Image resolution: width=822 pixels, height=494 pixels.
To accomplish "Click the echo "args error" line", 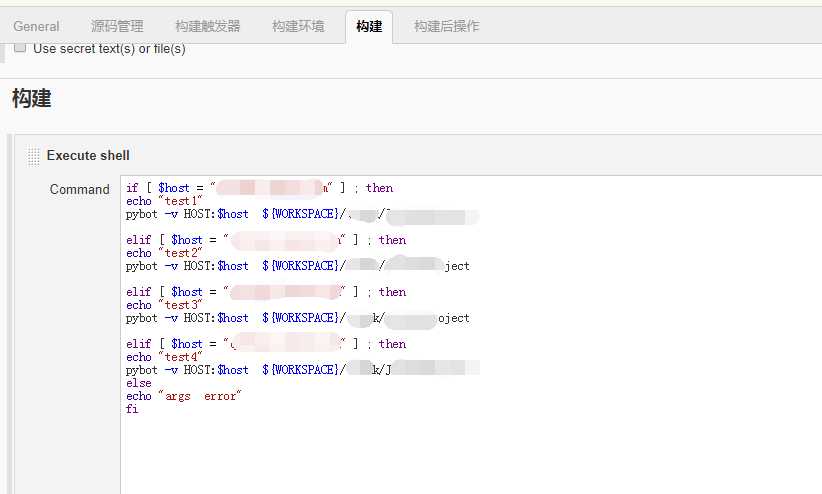I will click(183, 396).
